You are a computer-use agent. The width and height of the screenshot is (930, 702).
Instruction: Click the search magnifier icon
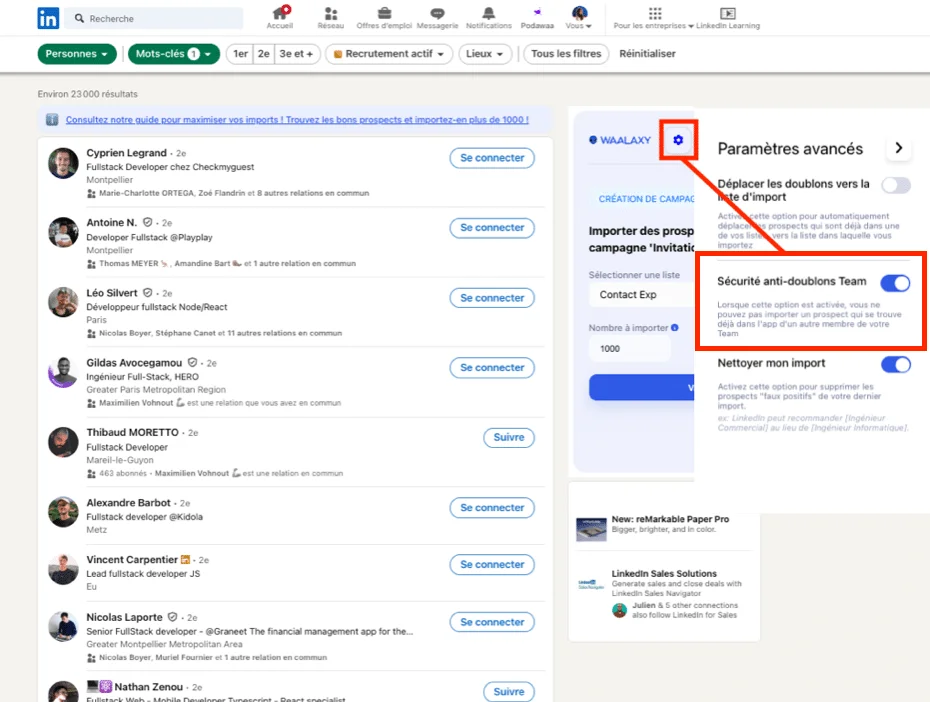[79, 18]
